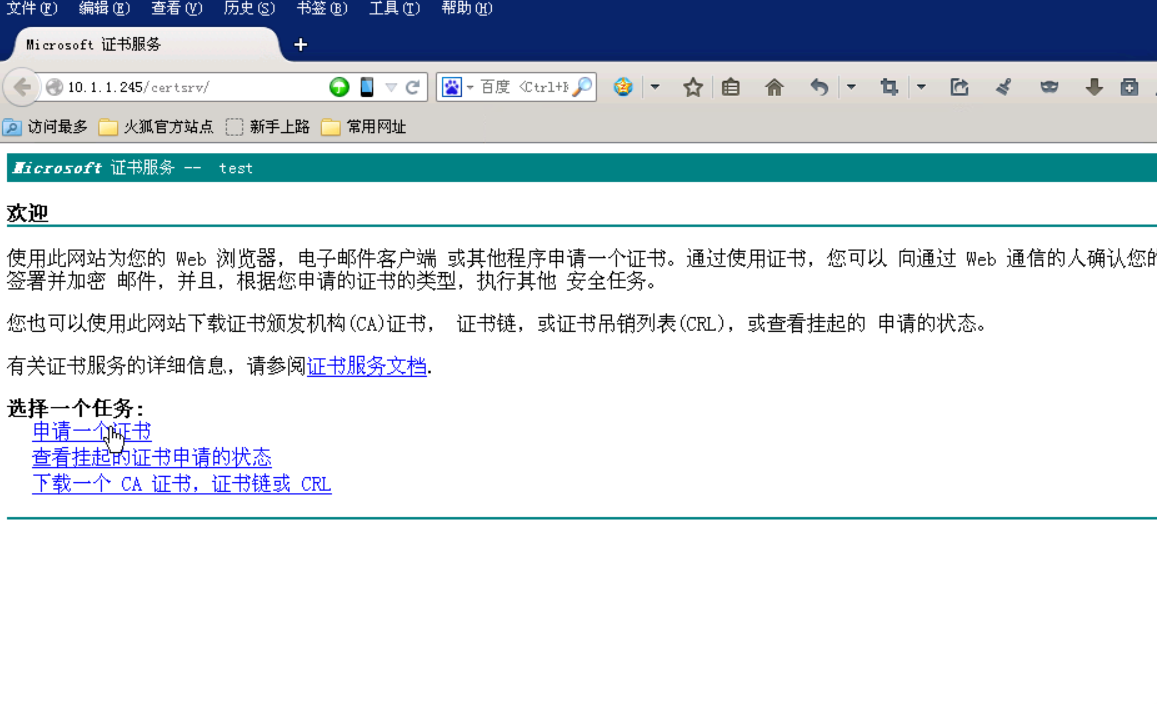Click 下载一个 CA 证书，证书链或 CRL link
This screenshot has width=1157, height=704.
182,484
